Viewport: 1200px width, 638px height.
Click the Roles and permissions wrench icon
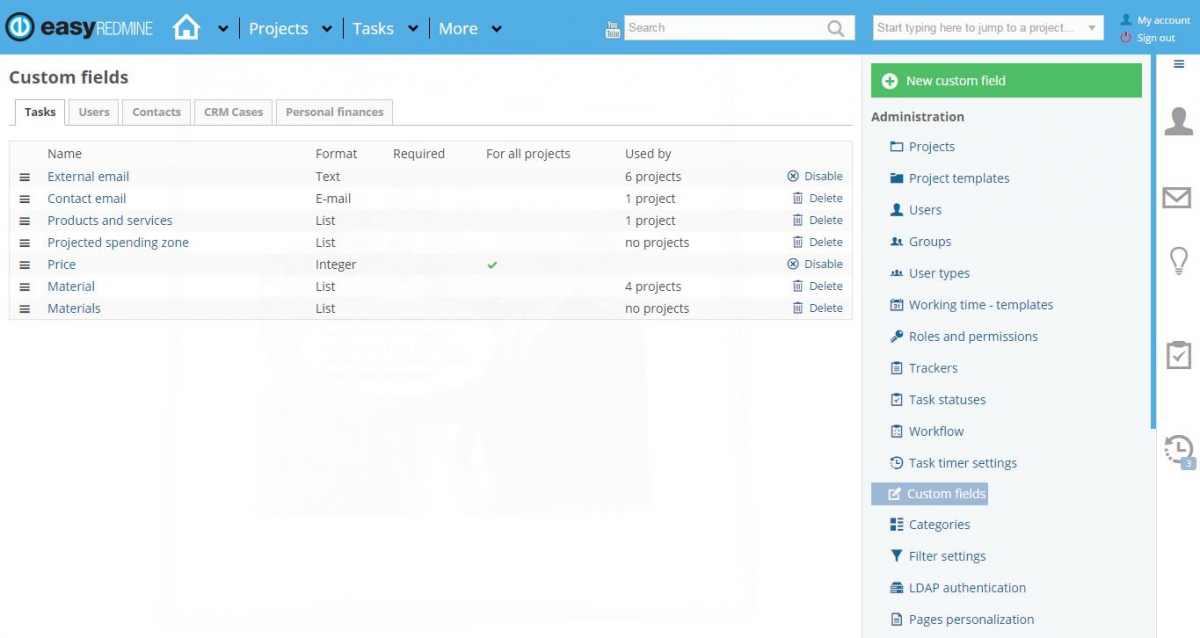[x=895, y=336]
